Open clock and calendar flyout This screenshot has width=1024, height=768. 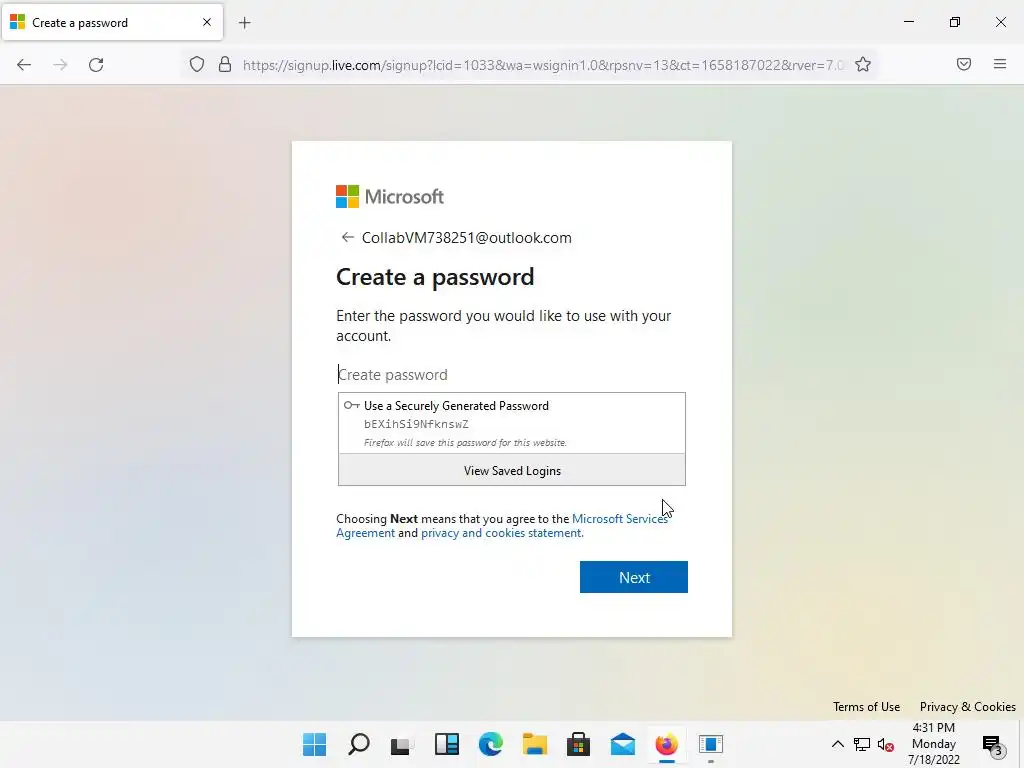[933, 744]
